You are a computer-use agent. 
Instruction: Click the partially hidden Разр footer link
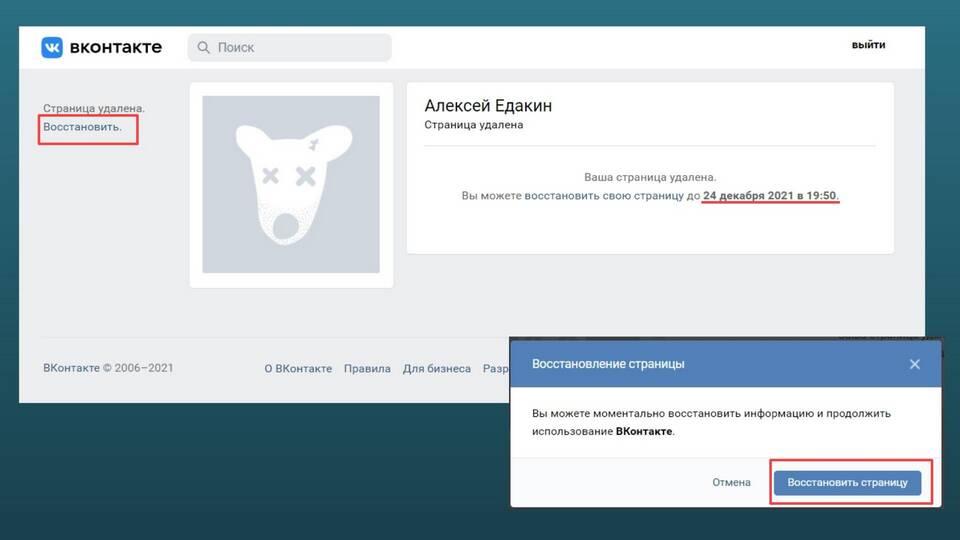click(x=495, y=368)
